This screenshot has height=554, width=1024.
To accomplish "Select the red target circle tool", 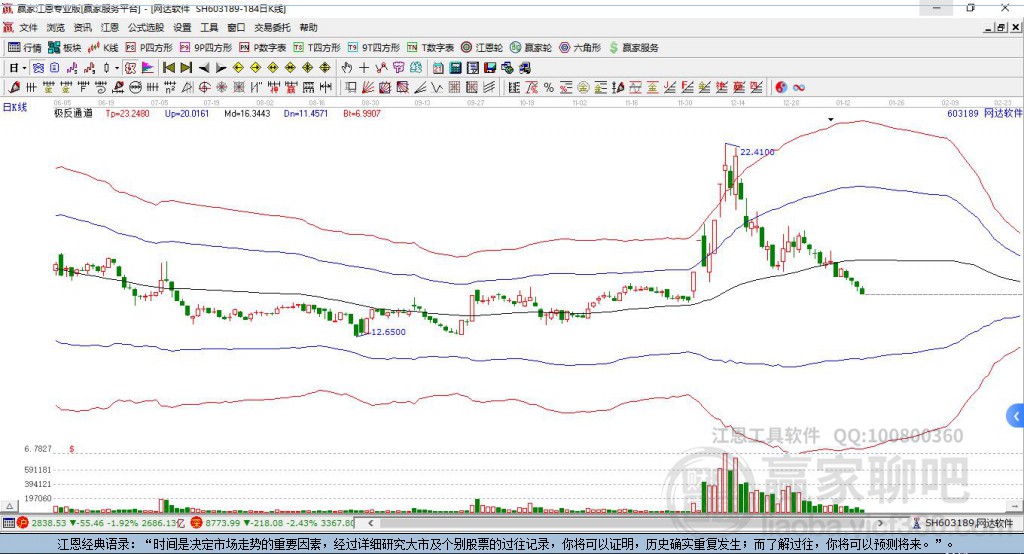I will [204, 88].
